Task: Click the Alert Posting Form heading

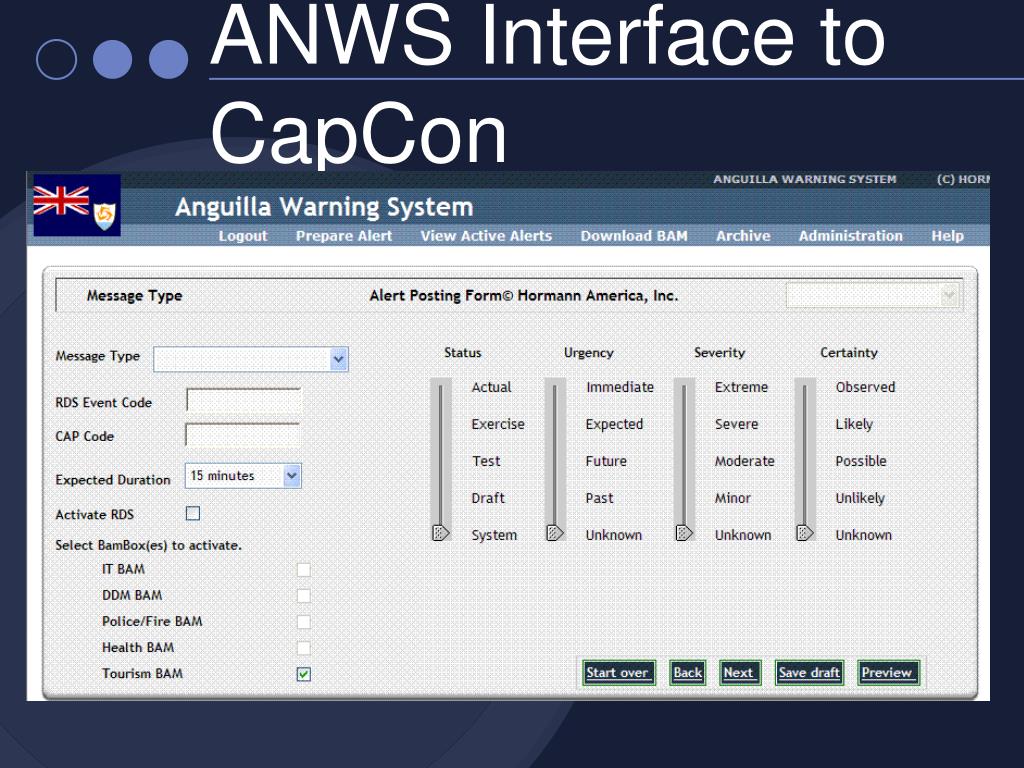Action: pyautogui.click(x=524, y=296)
